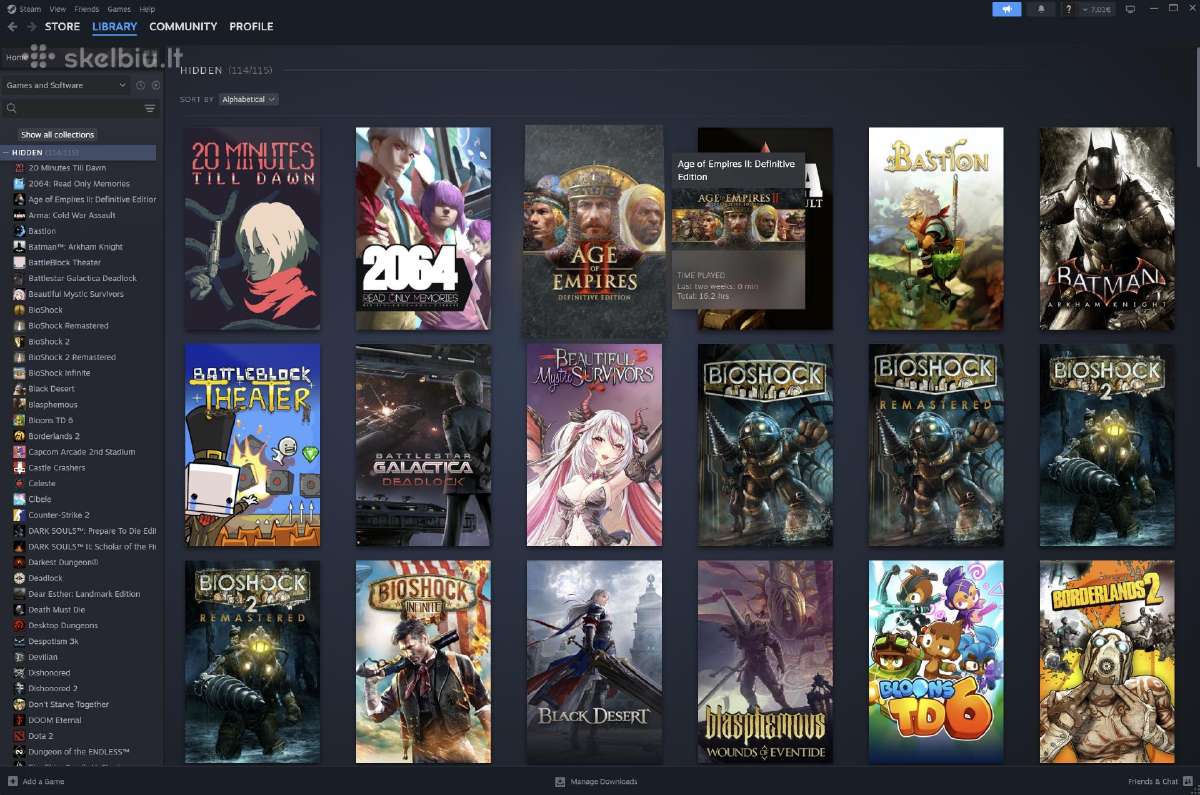
Task: Open the Help menu
Action: [147, 8]
